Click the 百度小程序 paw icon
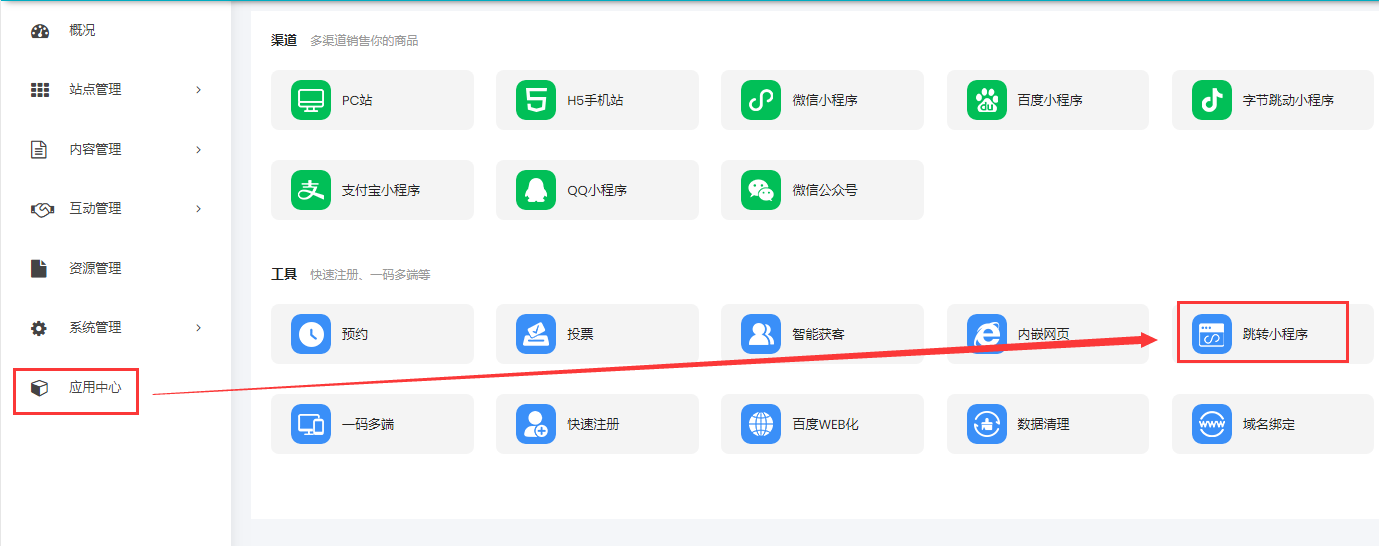This screenshot has height=546, width=1379. (987, 100)
